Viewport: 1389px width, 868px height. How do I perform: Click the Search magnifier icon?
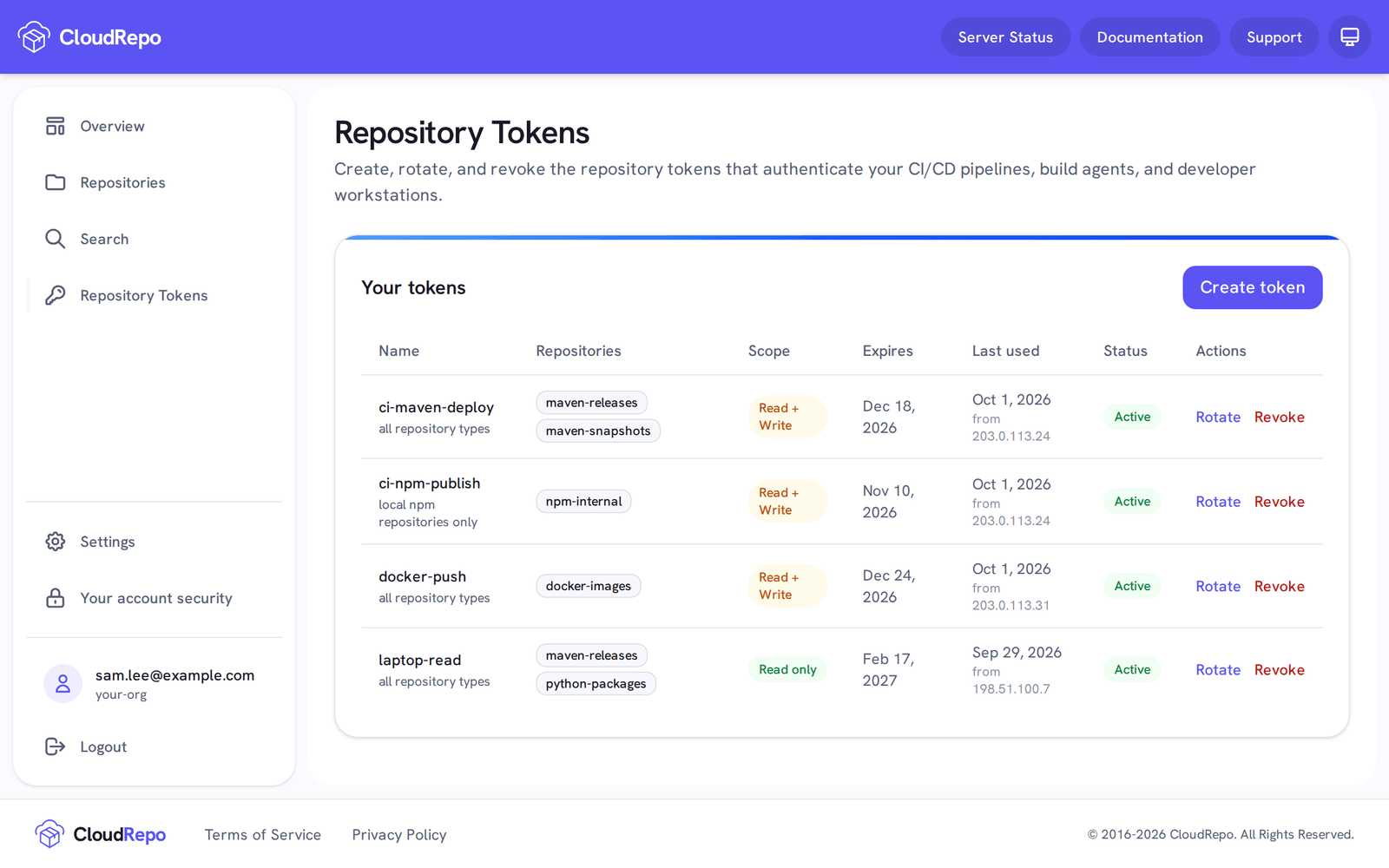coord(56,239)
